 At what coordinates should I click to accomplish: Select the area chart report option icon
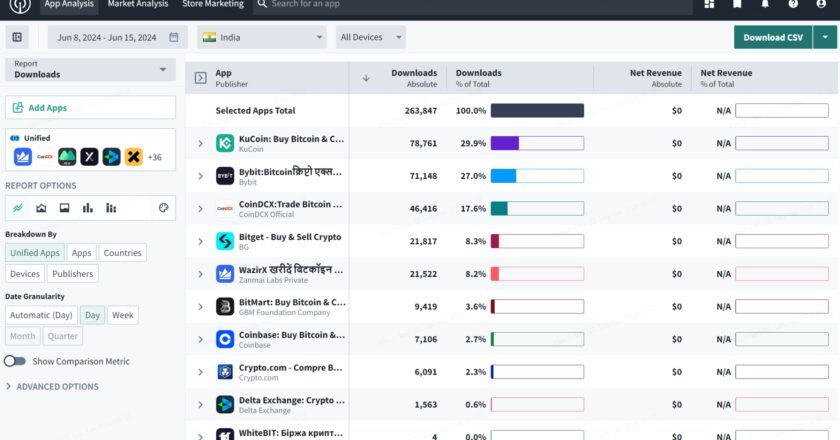(41, 208)
